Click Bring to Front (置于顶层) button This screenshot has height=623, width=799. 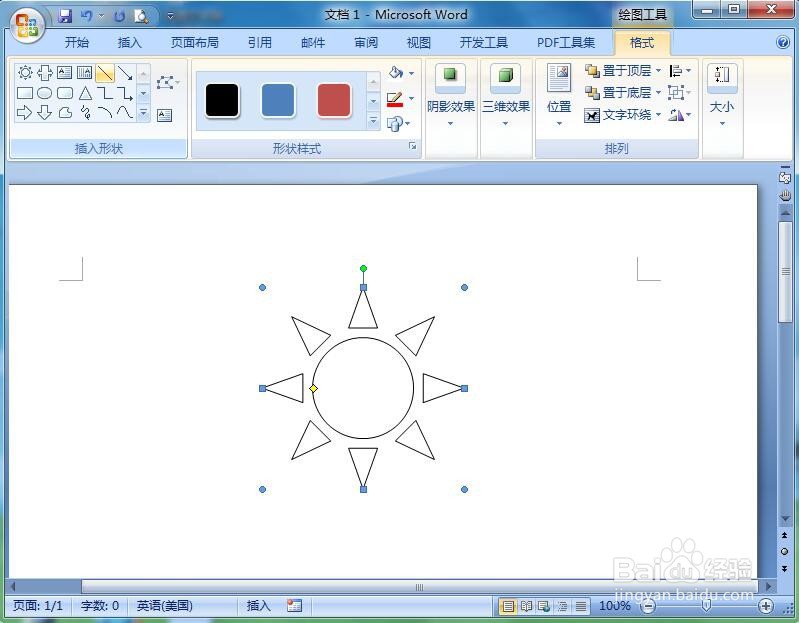click(618, 70)
